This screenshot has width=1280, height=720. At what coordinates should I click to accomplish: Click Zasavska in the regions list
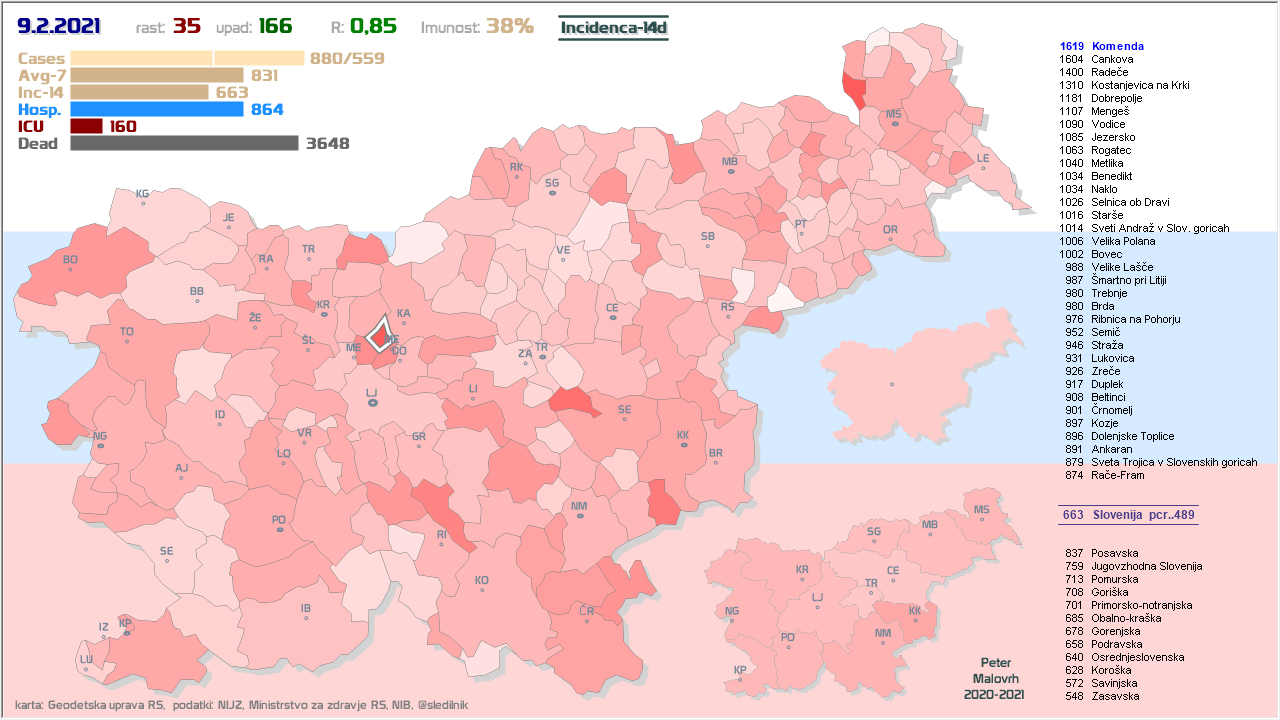point(1114,696)
